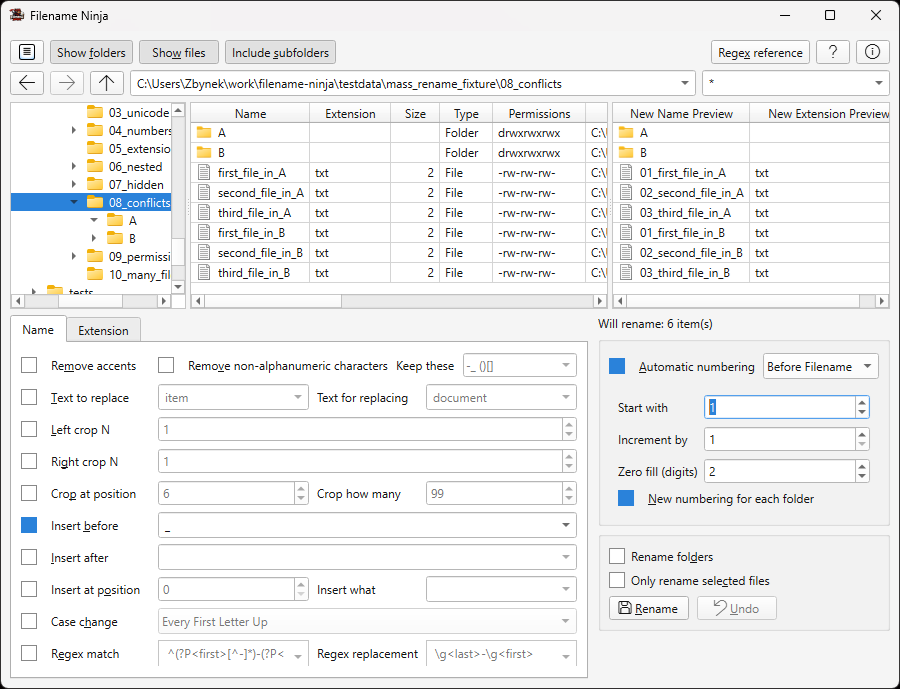Image resolution: width=900 pixels, height=689 pixels.
Task: Click the info icon beside the help button
Action: [x=872, y=51]
